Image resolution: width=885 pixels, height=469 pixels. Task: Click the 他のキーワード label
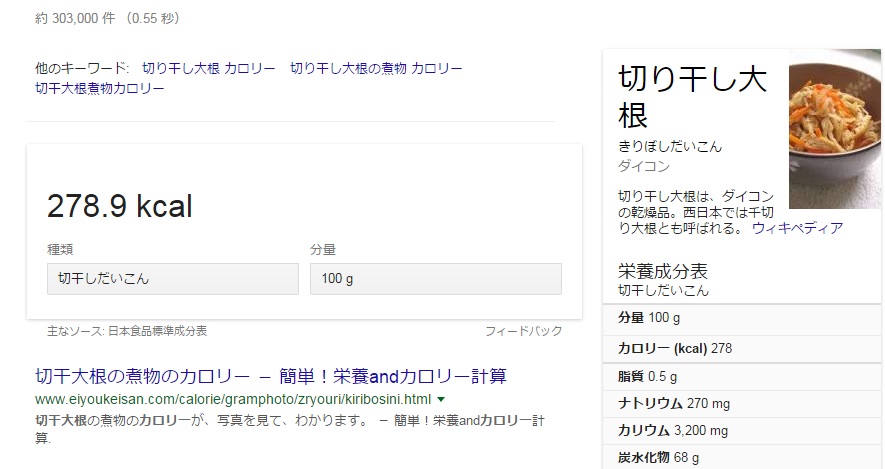click(82, 68)
